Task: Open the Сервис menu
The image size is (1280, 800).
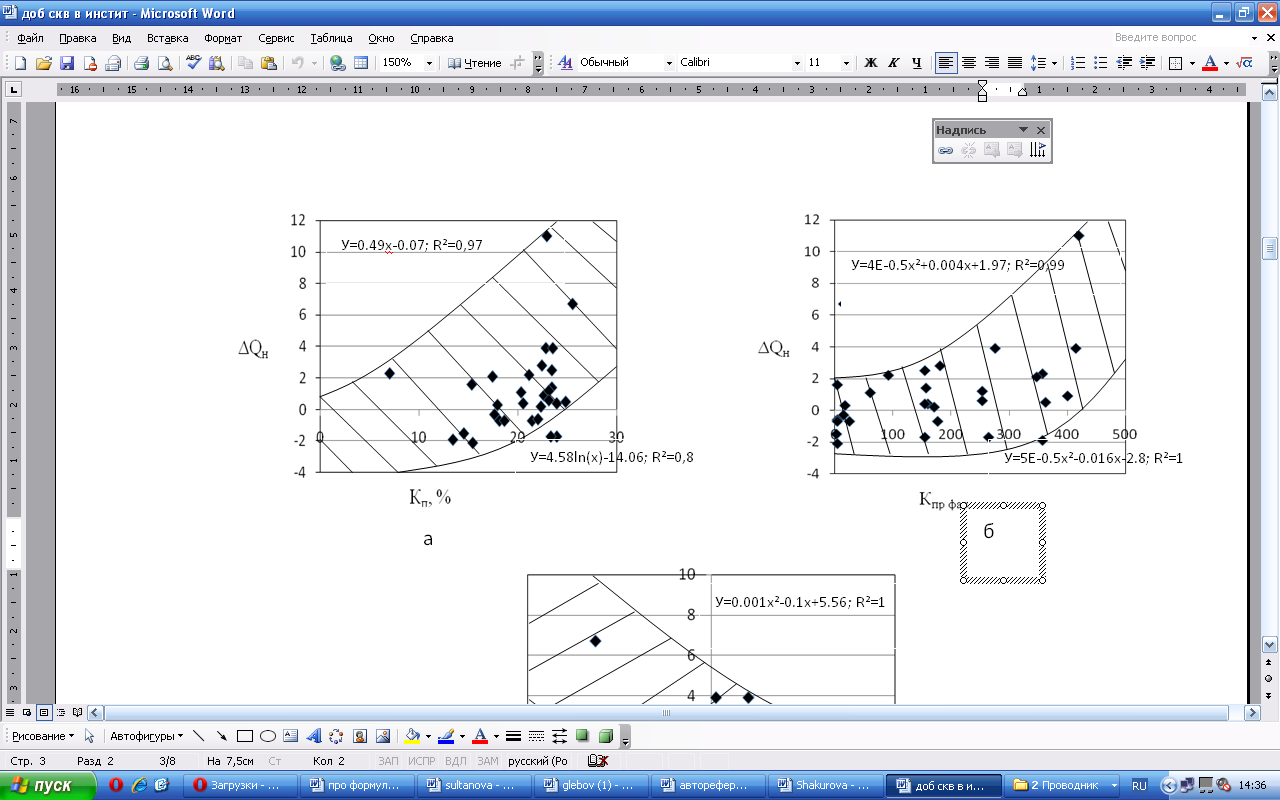Action: 276,38
